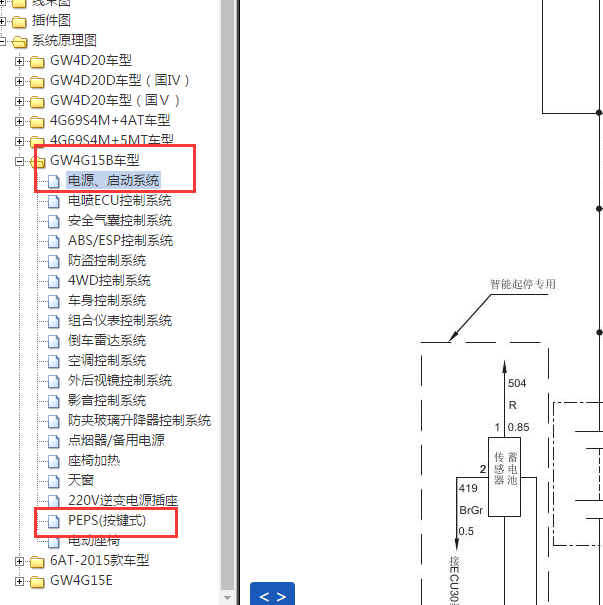Expand the GW4G15E folder node

pyautogui.click(x=19, y=581)
